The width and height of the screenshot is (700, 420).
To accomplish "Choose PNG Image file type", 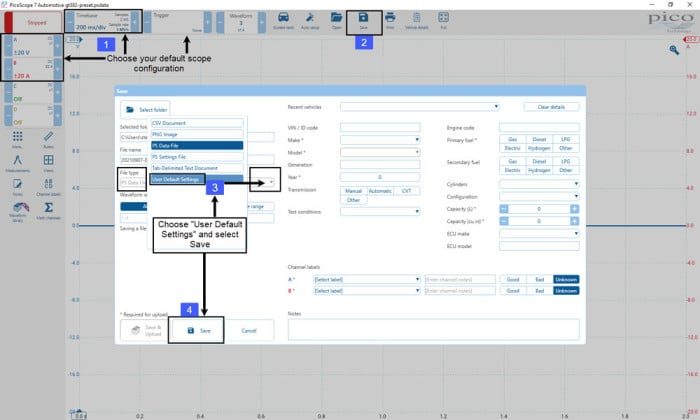I will click(x=197, y=134).
